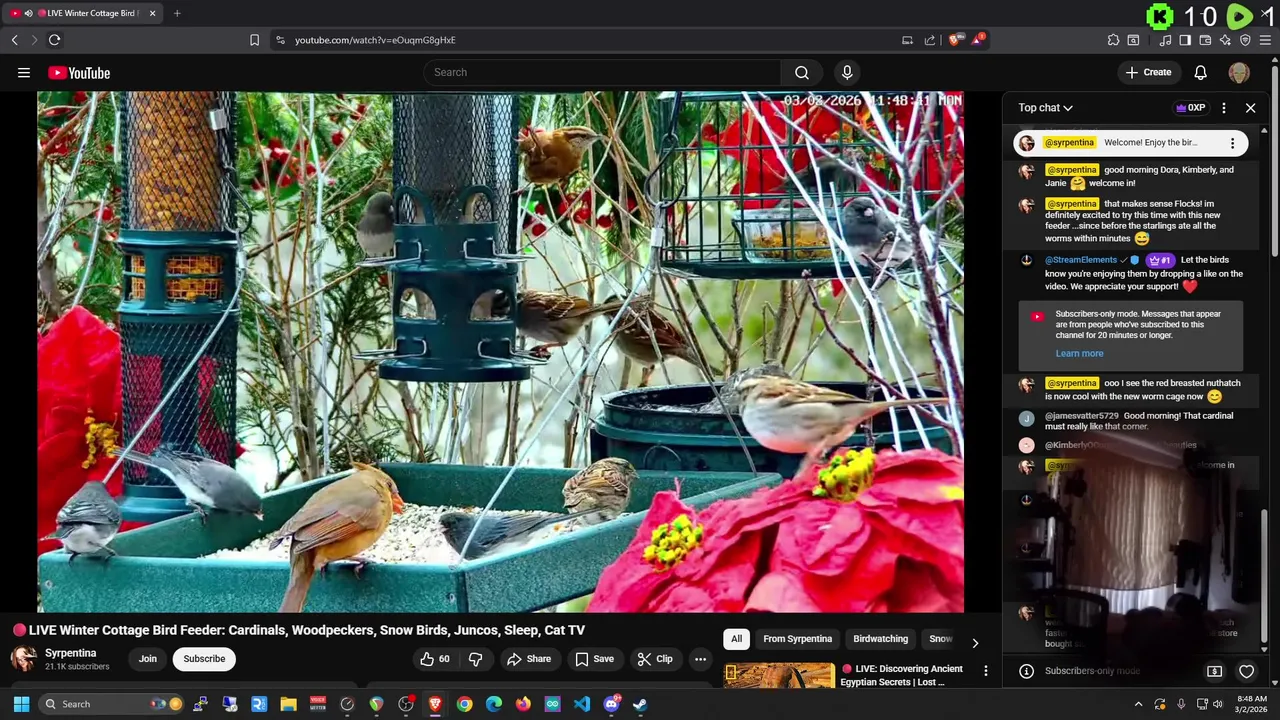1280x720 pixels.
Task: Send a Super Chat via dollar icon
Action: [1214, 671]
